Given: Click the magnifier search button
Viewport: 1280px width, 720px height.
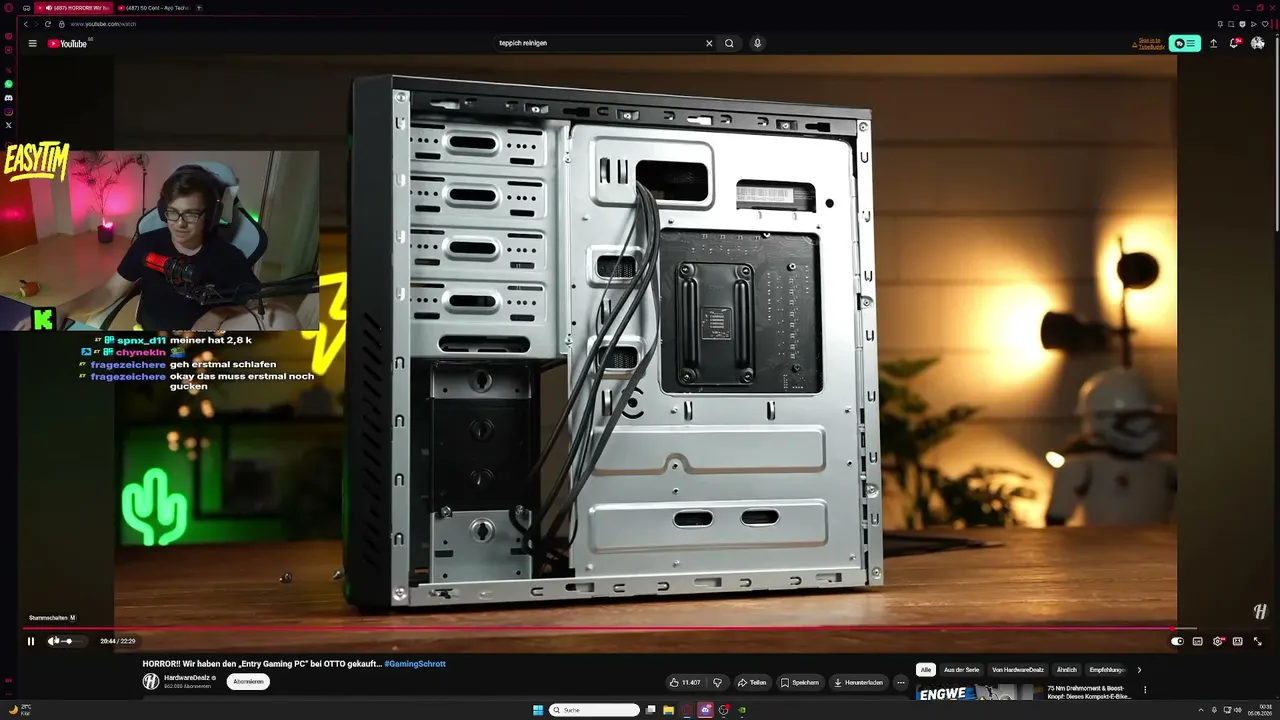Looking at the screenshot, I should [x=729, y=43].
